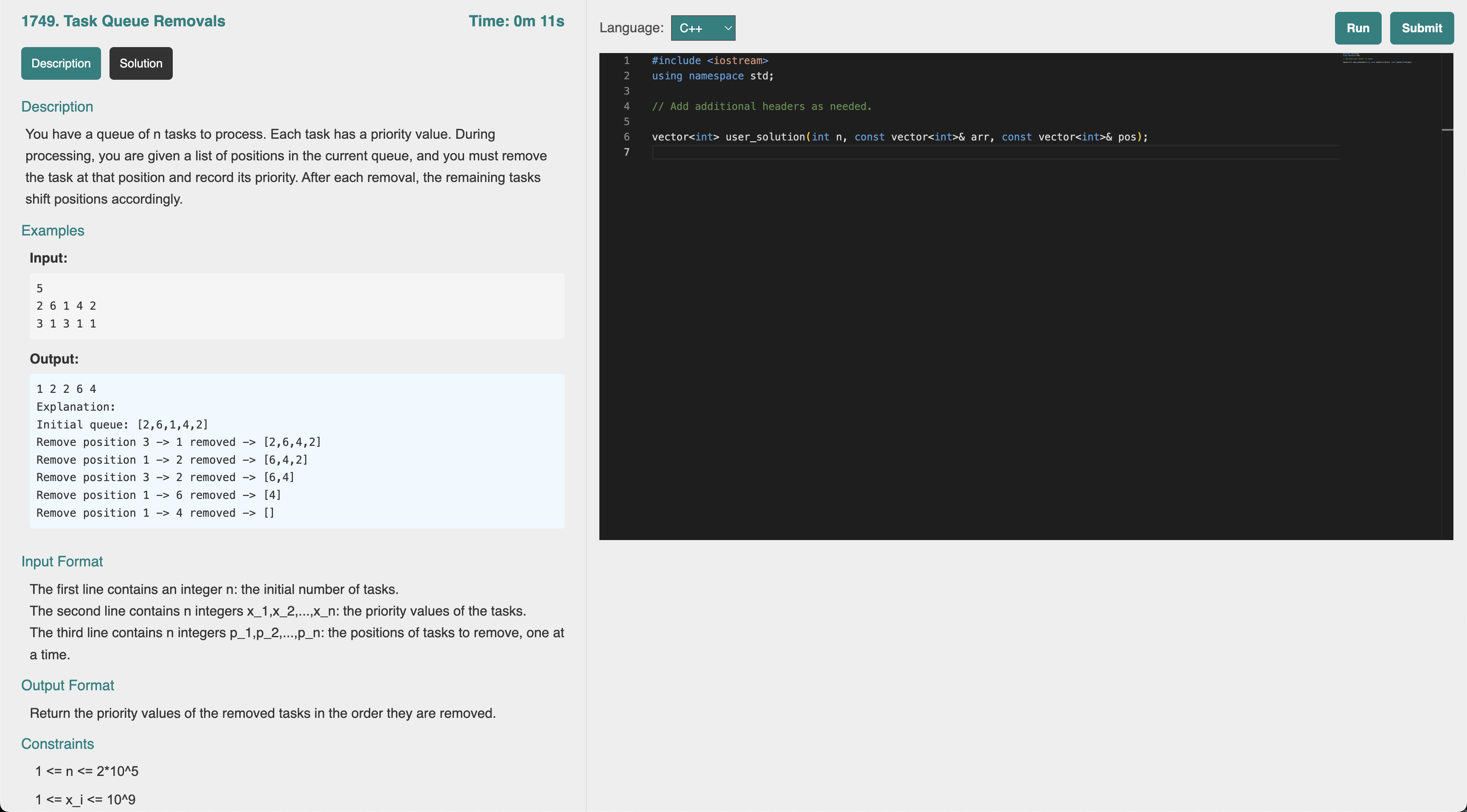Click the timer text Time: 0m 11s
This screenshot has width=1467, height=812.
[x=517, y=21]
